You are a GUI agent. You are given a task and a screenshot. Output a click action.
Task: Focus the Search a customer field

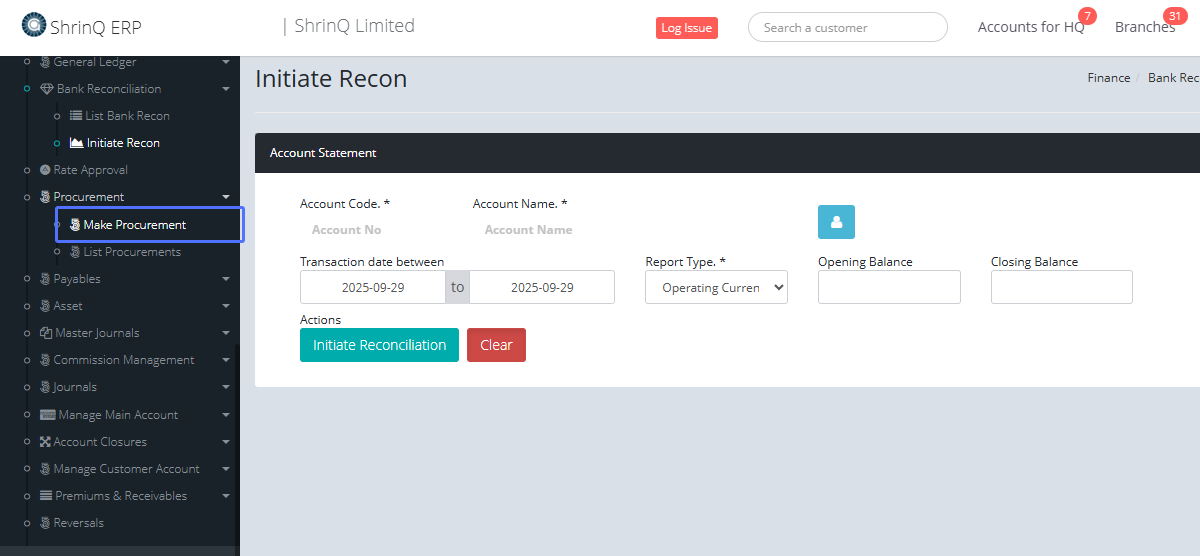pyautogui.click(x=847, y=28)
